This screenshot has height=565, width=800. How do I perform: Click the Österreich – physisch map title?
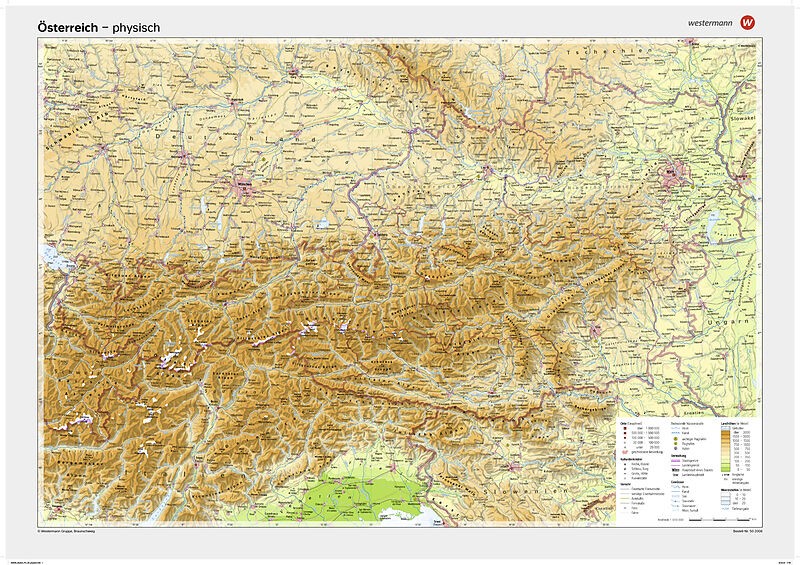[x=98, y=27]
